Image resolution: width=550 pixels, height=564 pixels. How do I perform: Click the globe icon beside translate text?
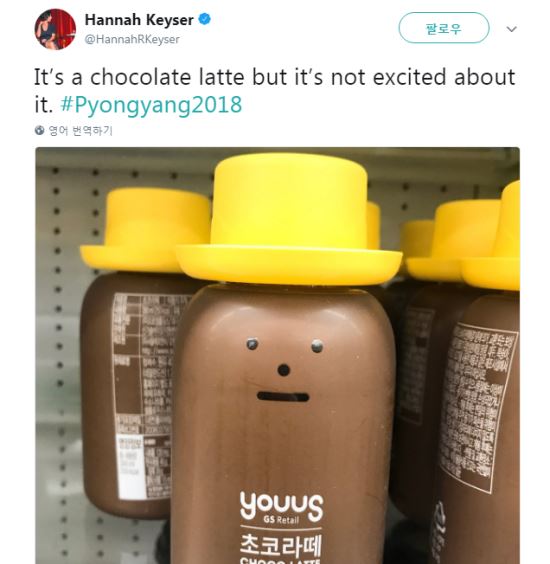tap(40, 130)
